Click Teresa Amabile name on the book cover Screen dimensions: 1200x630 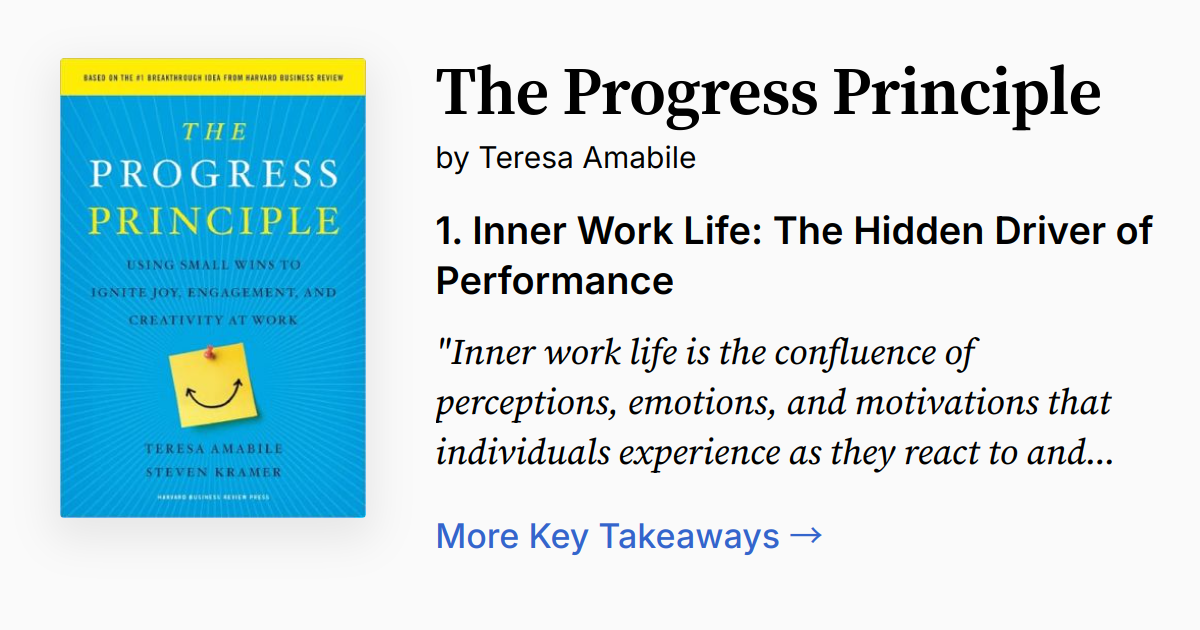pyautogui.click(x=213, y=449)
